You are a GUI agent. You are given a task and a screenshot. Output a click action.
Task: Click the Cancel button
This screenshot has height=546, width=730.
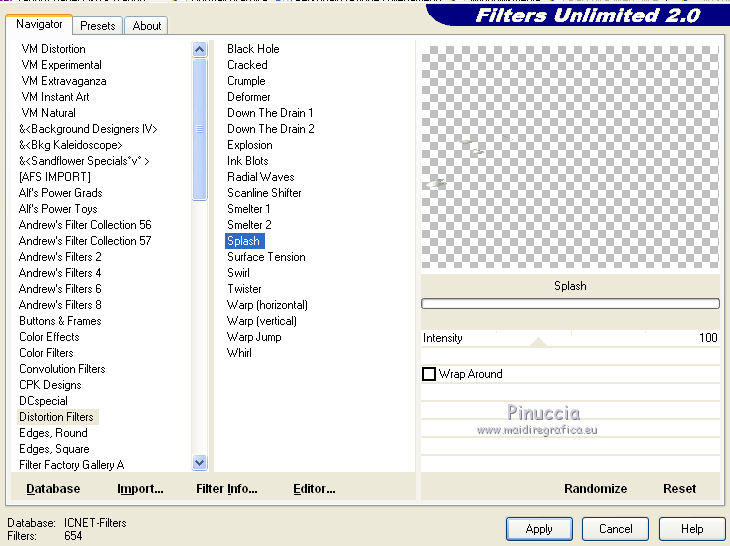(x=615, y=529)
